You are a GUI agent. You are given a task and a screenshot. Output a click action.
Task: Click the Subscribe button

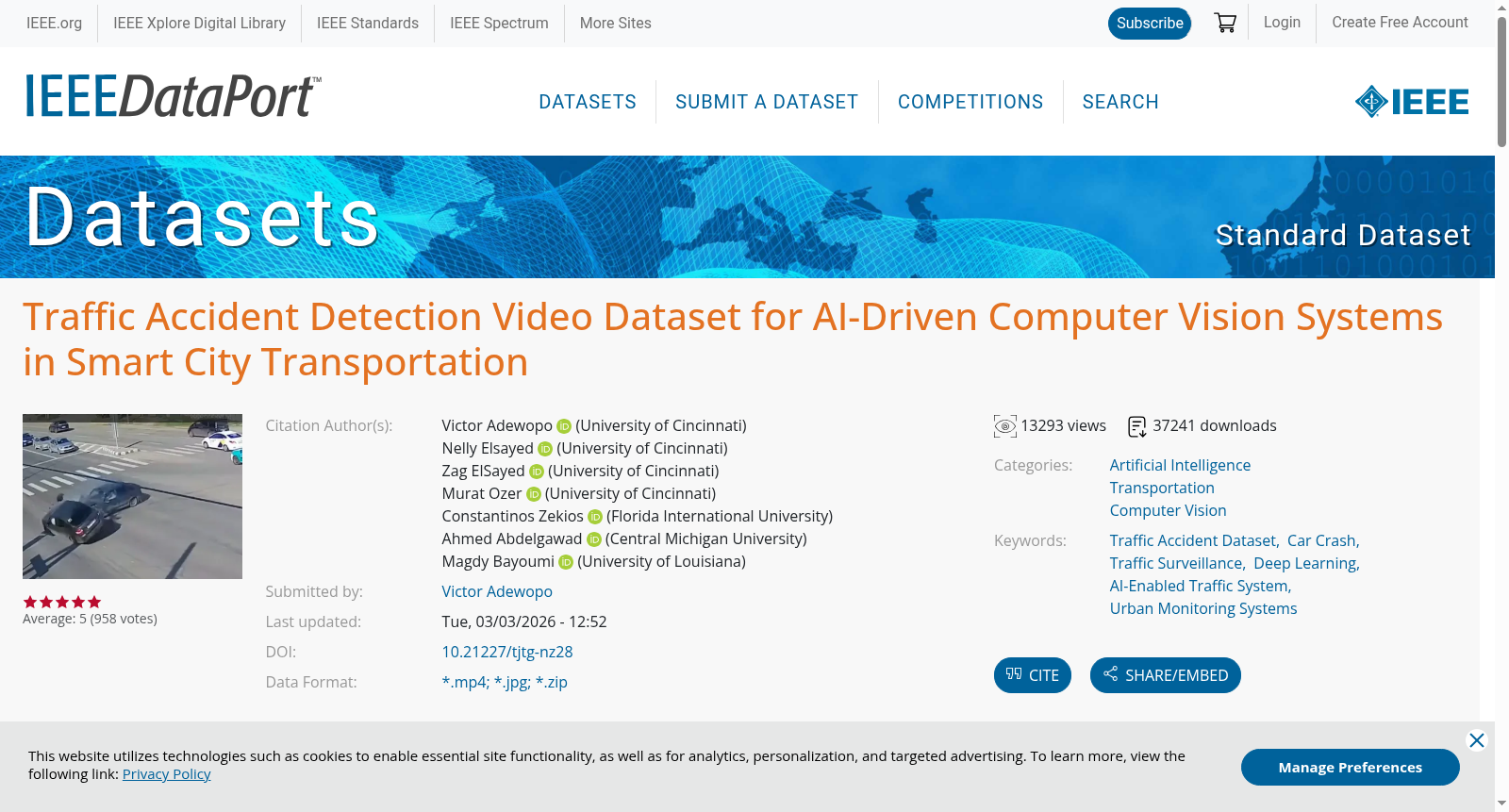point(1150,24)
